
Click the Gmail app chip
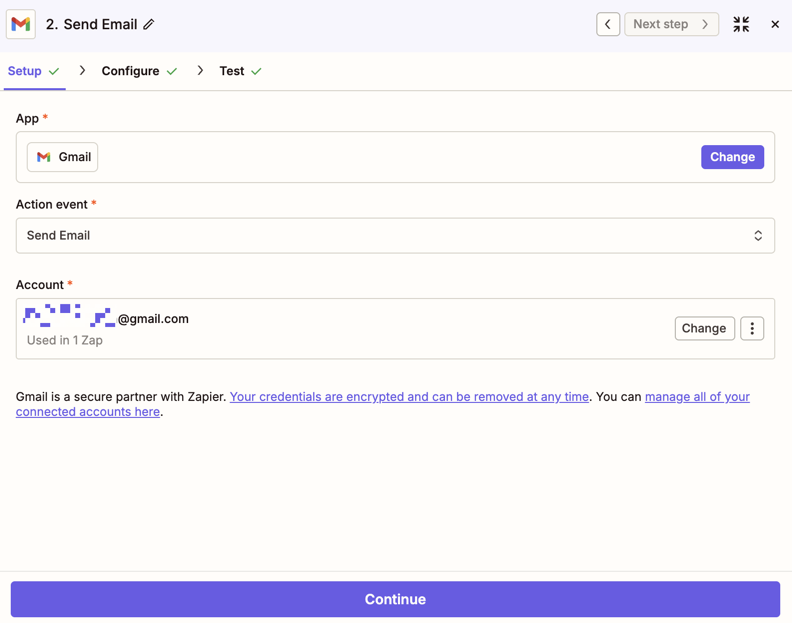62,157
